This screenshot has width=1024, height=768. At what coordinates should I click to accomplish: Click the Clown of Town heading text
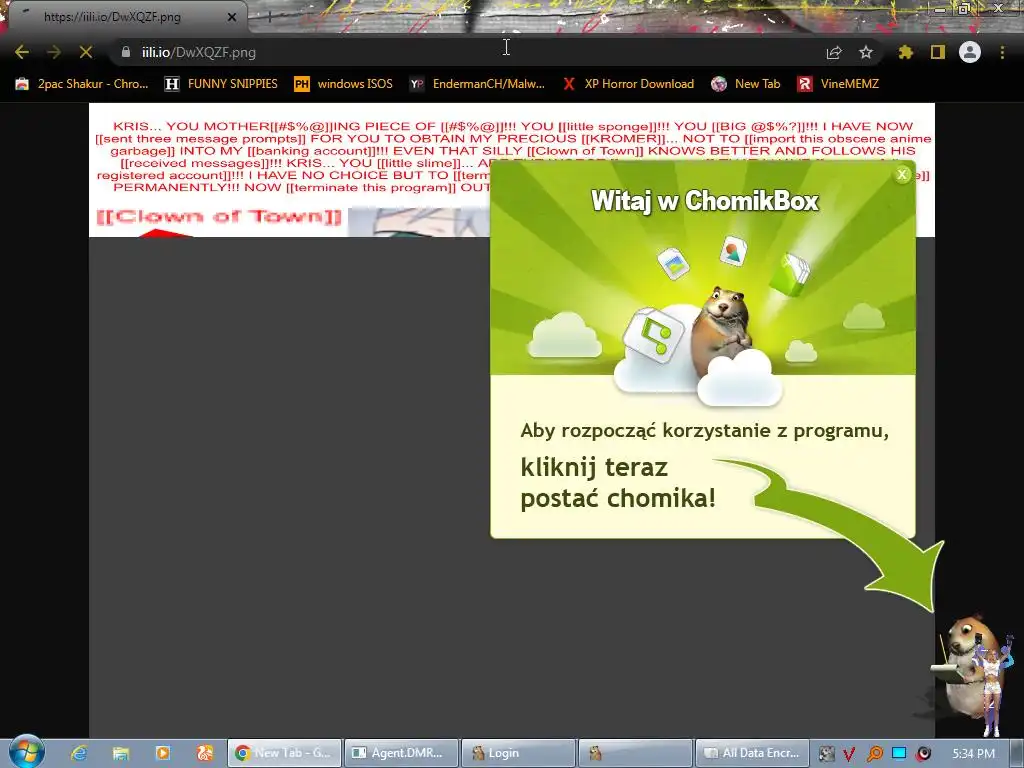point(219,216)
